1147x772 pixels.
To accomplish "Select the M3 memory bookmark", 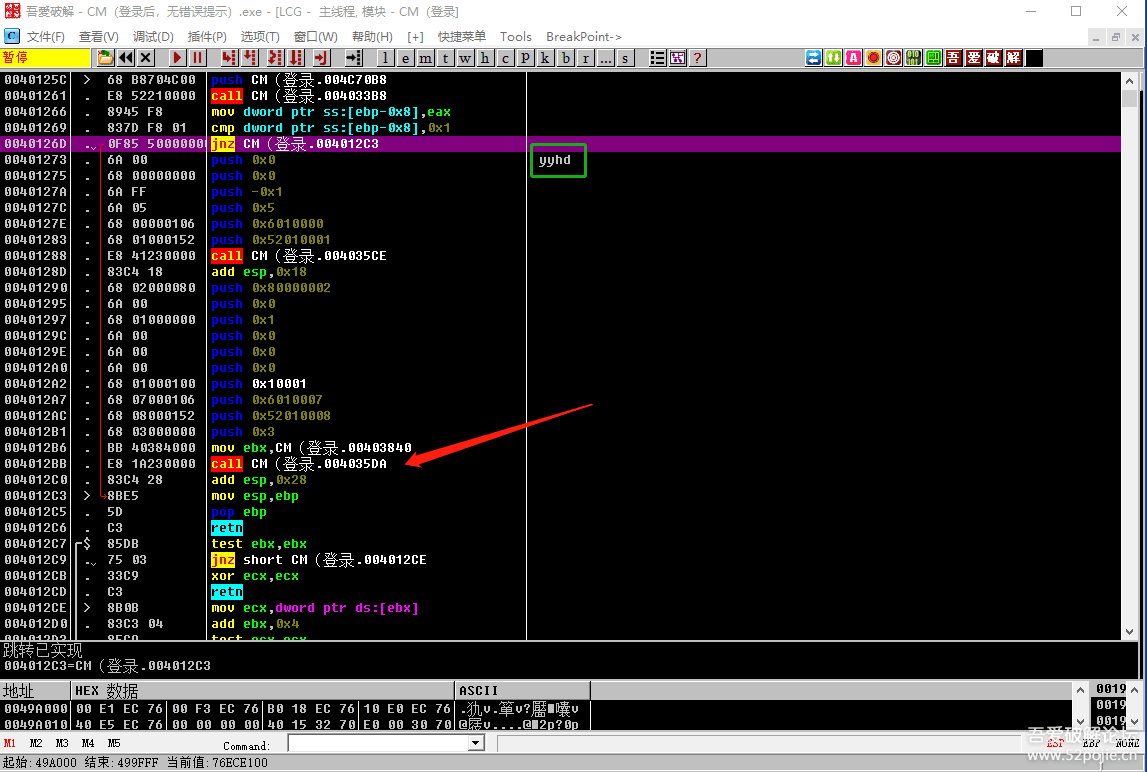I will point(62,743).
